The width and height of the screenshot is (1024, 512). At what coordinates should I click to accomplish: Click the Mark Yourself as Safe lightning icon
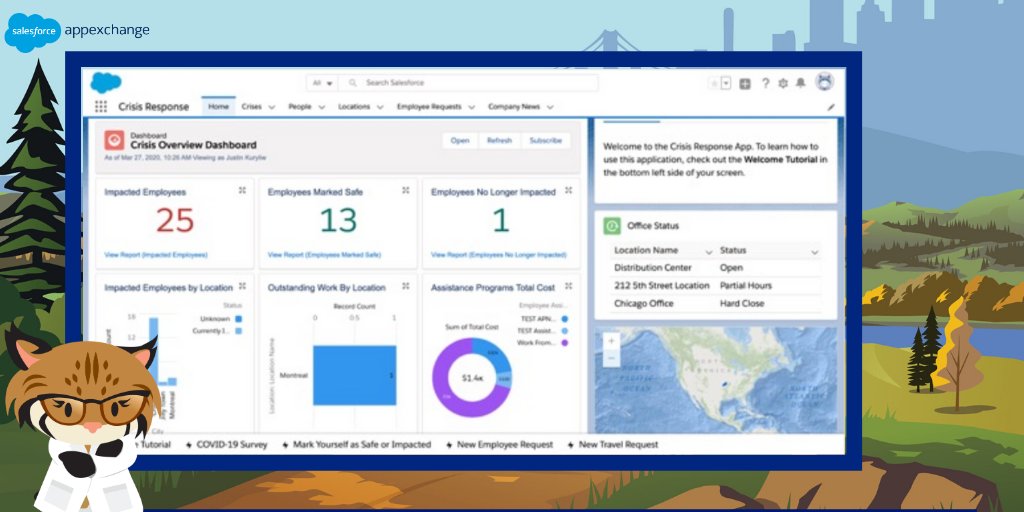tap(285, 445)
